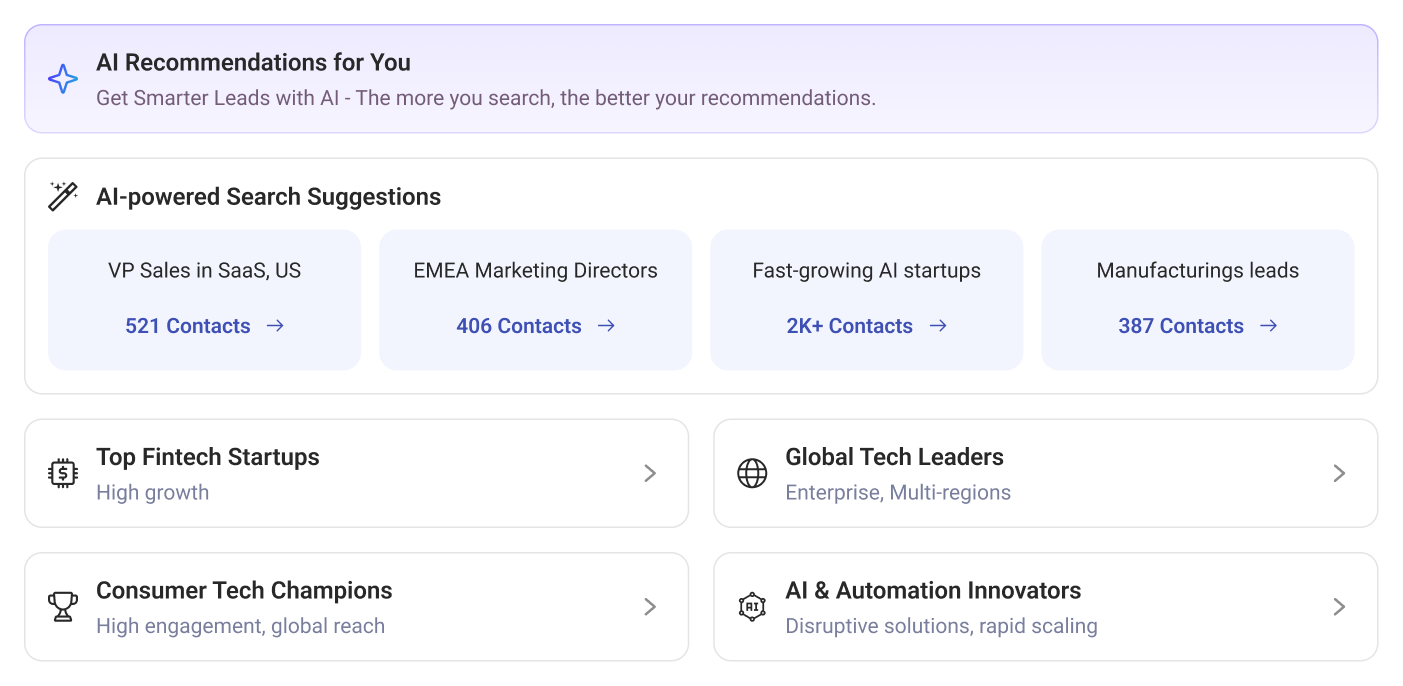Expand the Top Fintech Startups card
The image size is (1403, 686).
[x=649, y=473]
